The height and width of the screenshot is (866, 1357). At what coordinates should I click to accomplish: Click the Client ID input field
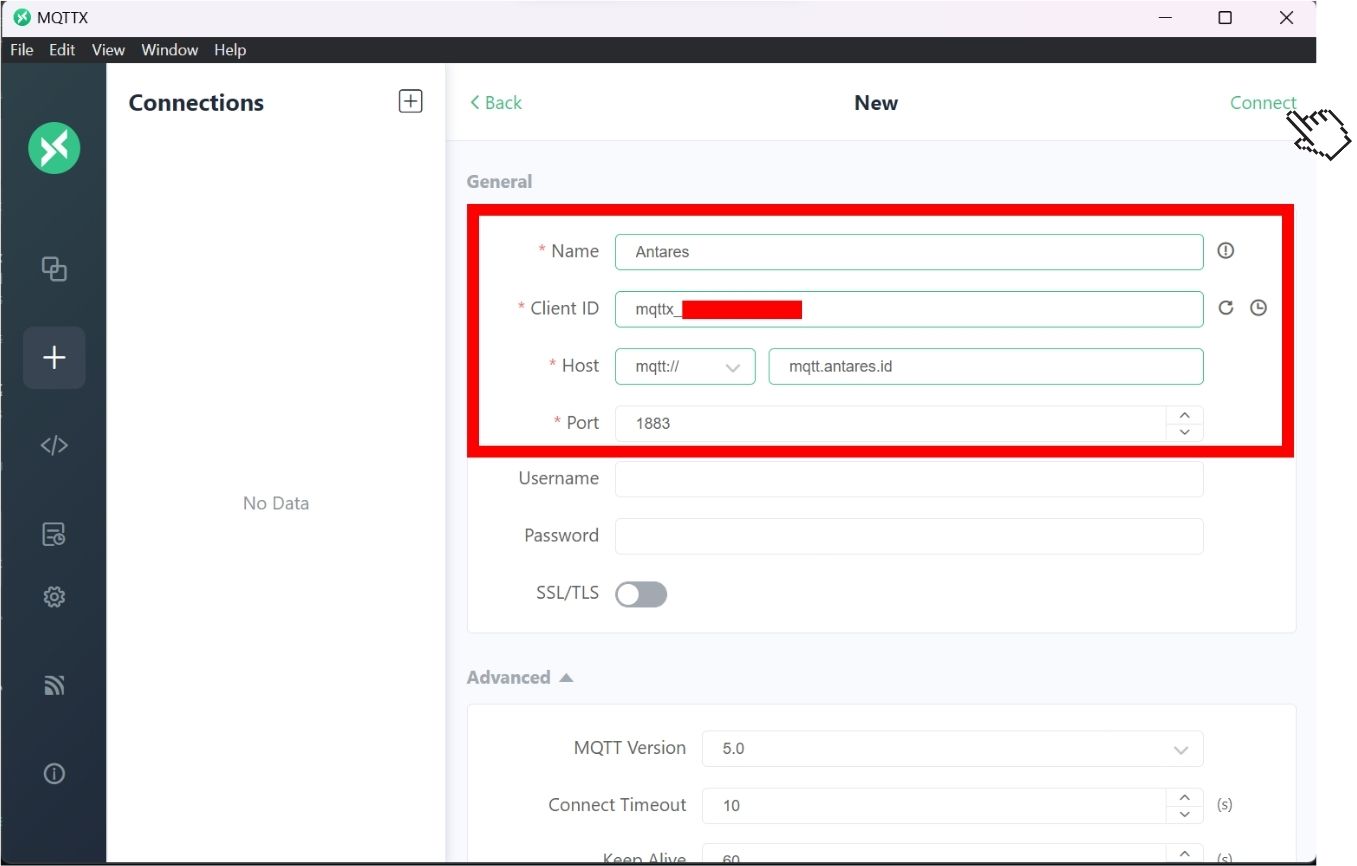(909, 309)
